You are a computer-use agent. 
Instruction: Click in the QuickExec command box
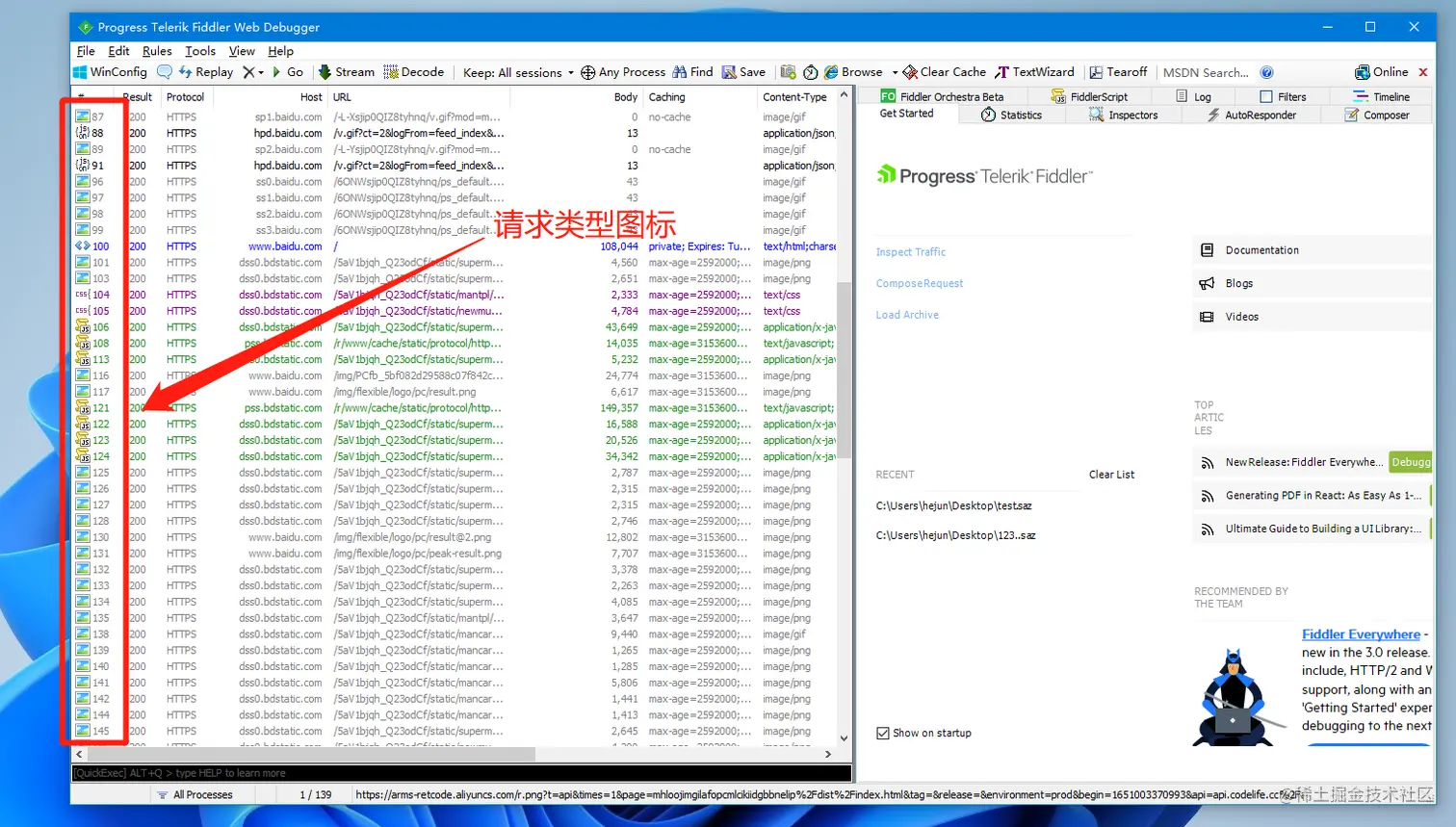(x=462, y=773)
